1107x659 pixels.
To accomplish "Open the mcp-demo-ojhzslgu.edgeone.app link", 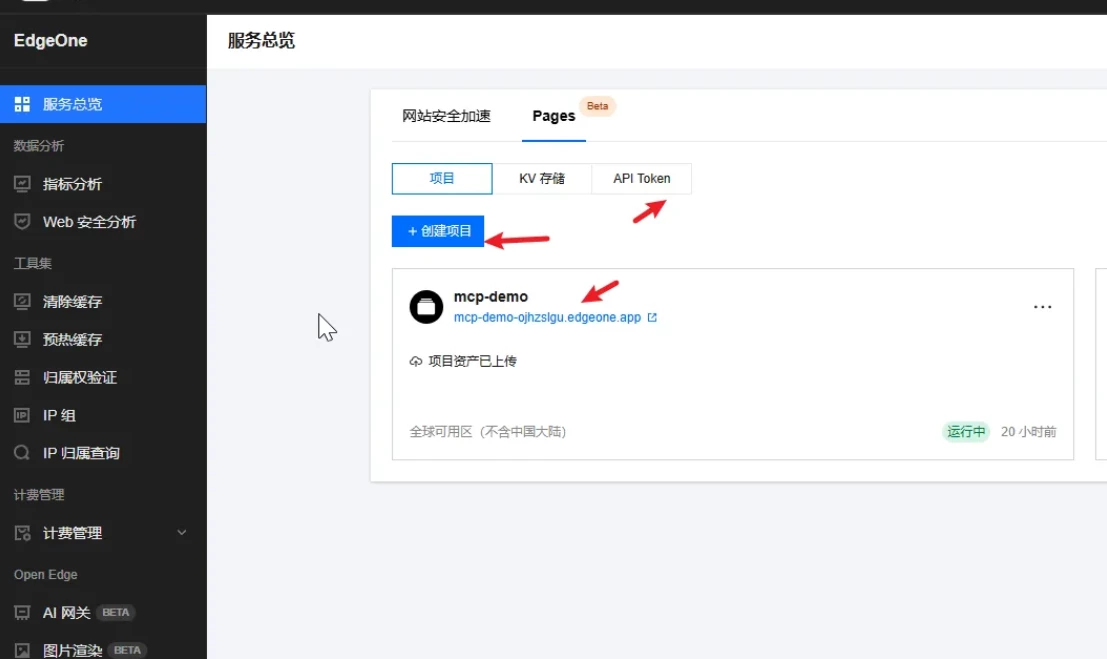I will tap(547, 318).
